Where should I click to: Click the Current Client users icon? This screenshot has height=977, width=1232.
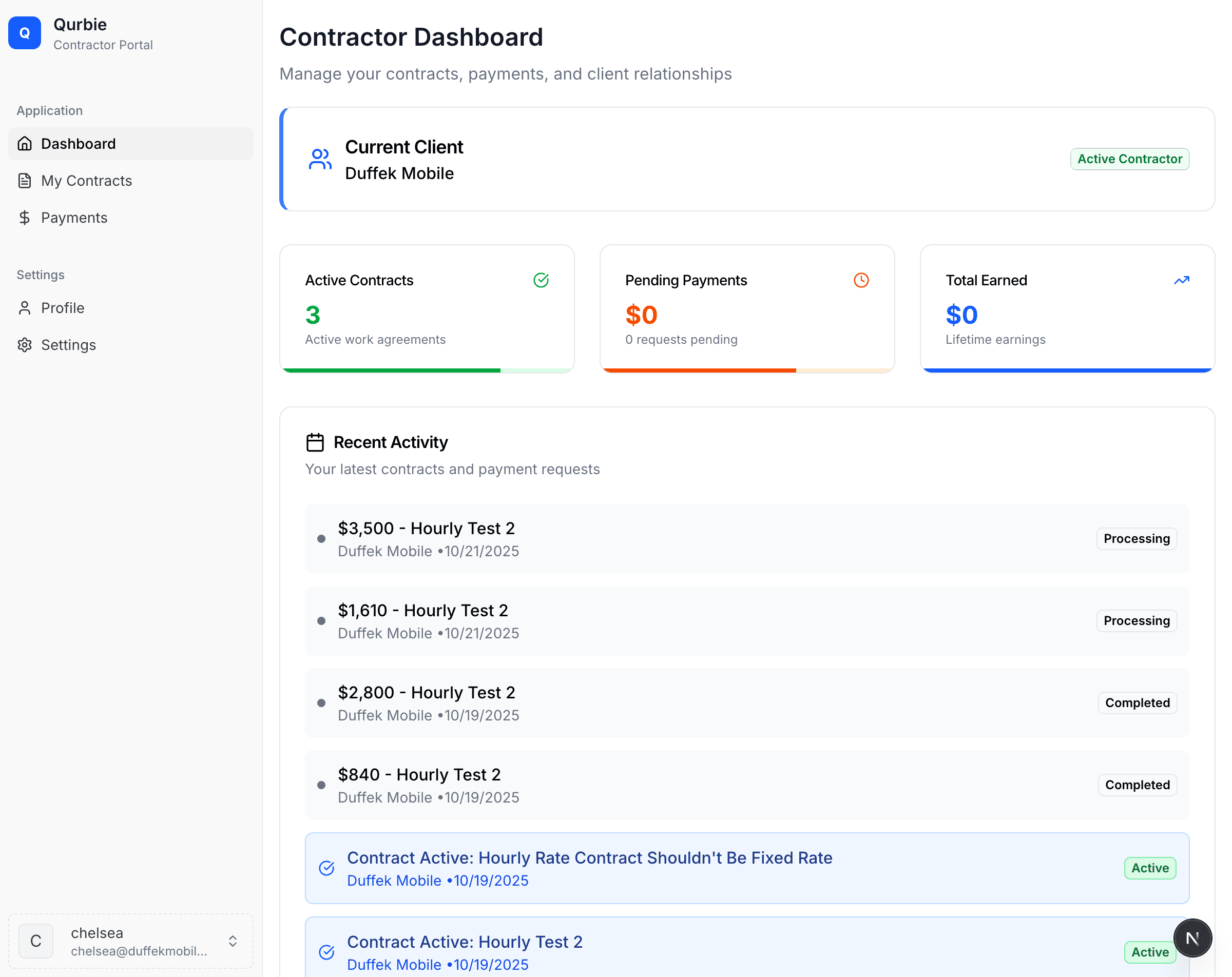coord(320,159)
